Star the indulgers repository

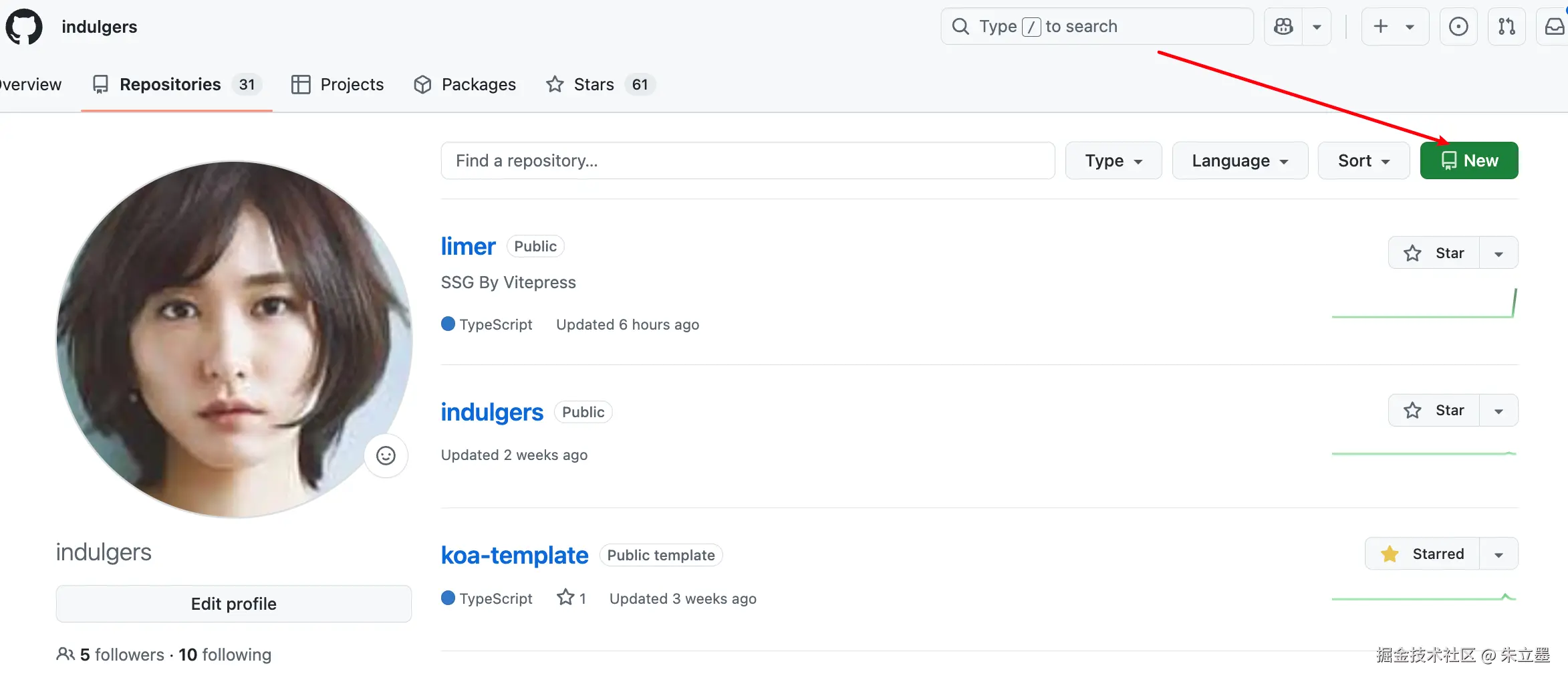click(1434, 411)
